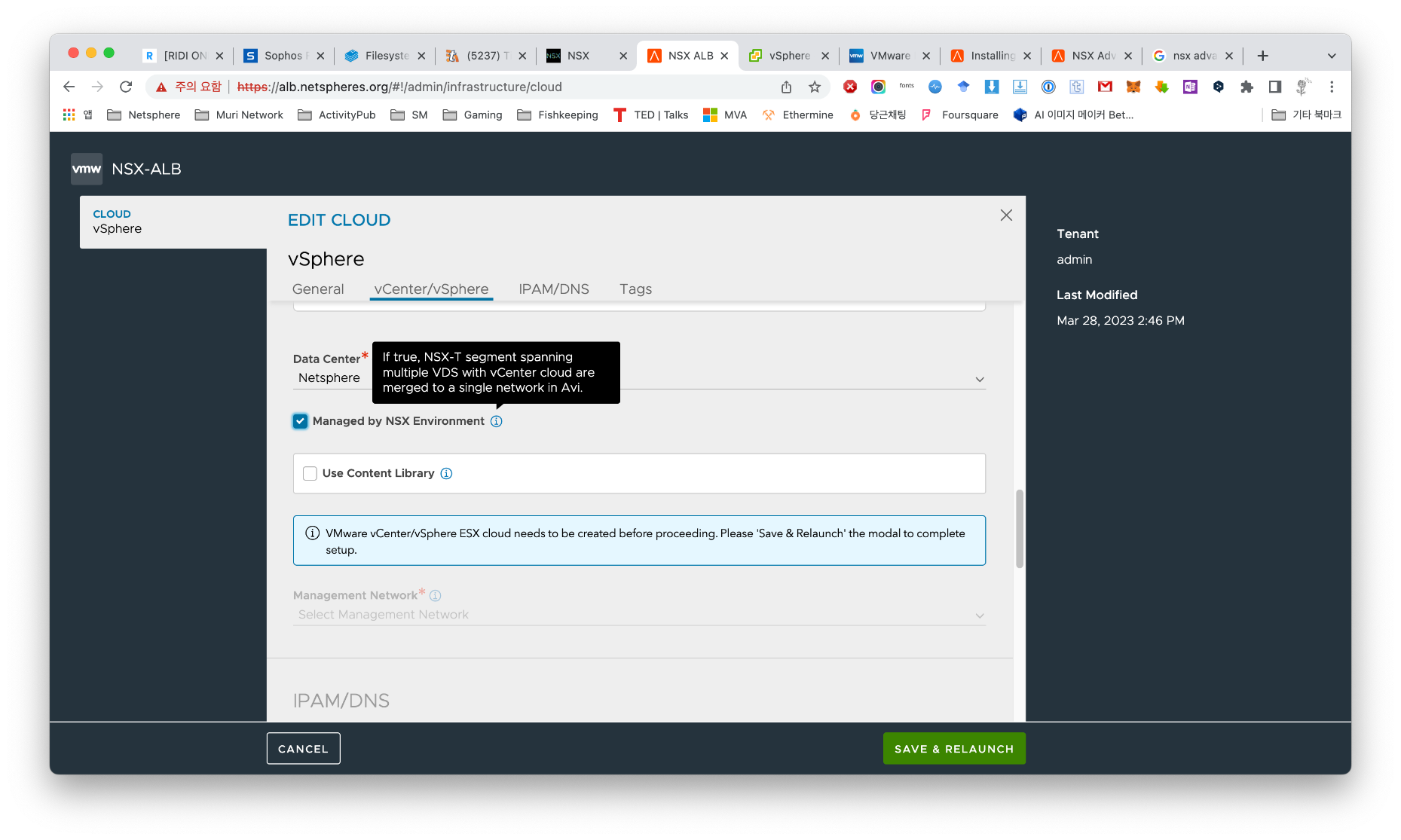Switch to the vSphere browser tab
The height and width of the screenshot is (840, 1401).
click(x=788, y=56)
